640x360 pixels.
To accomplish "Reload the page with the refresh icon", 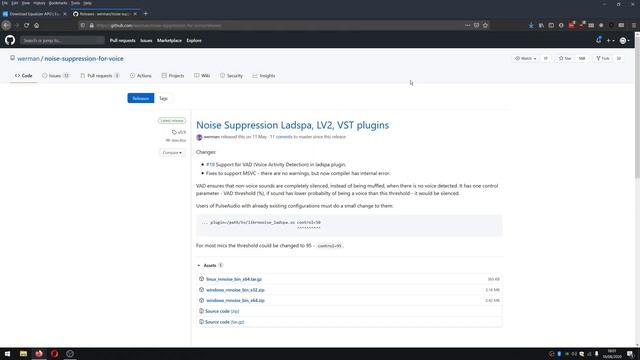I will 26,25.
